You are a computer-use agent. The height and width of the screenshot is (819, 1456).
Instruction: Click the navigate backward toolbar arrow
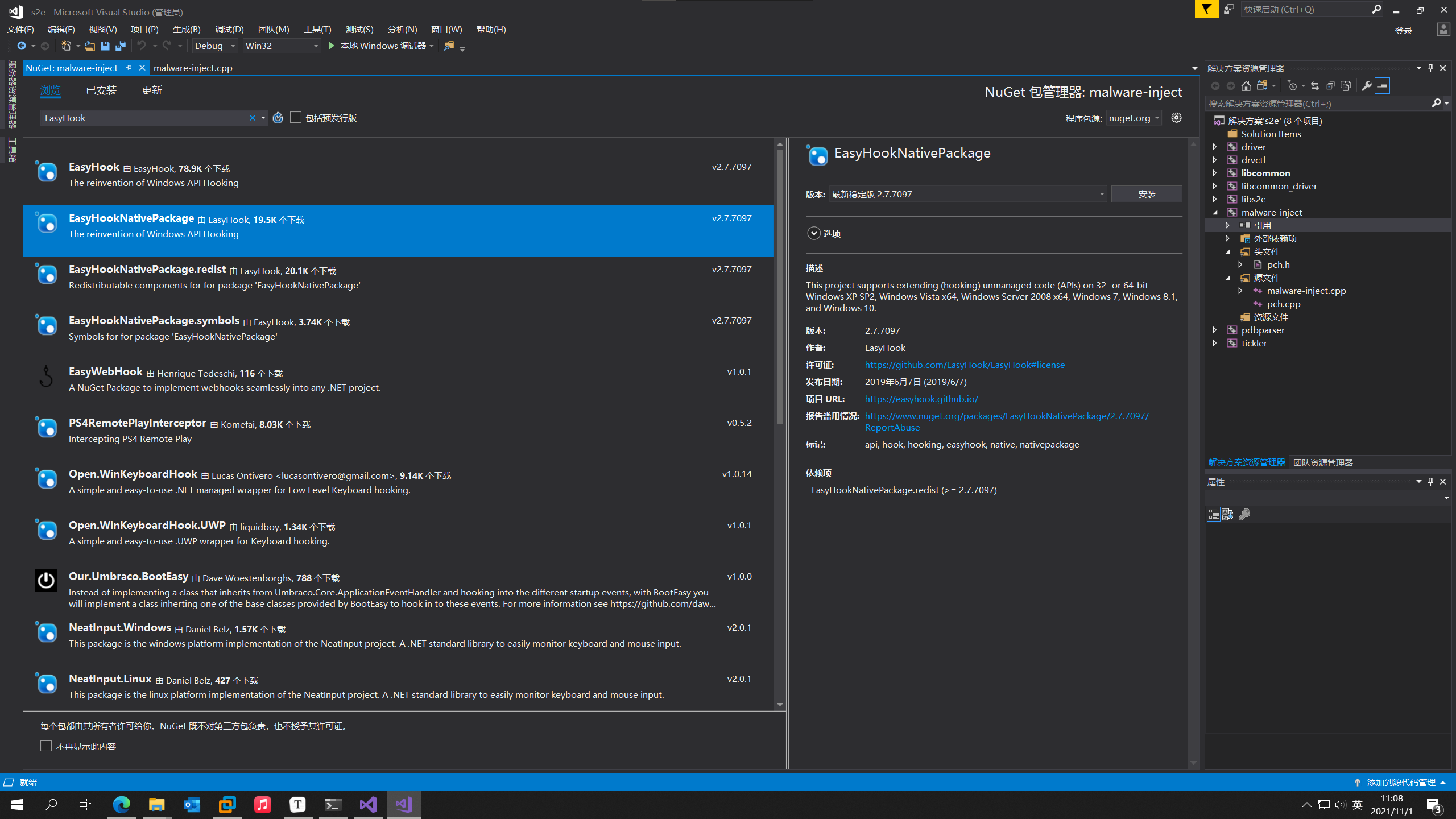(21, 46)
